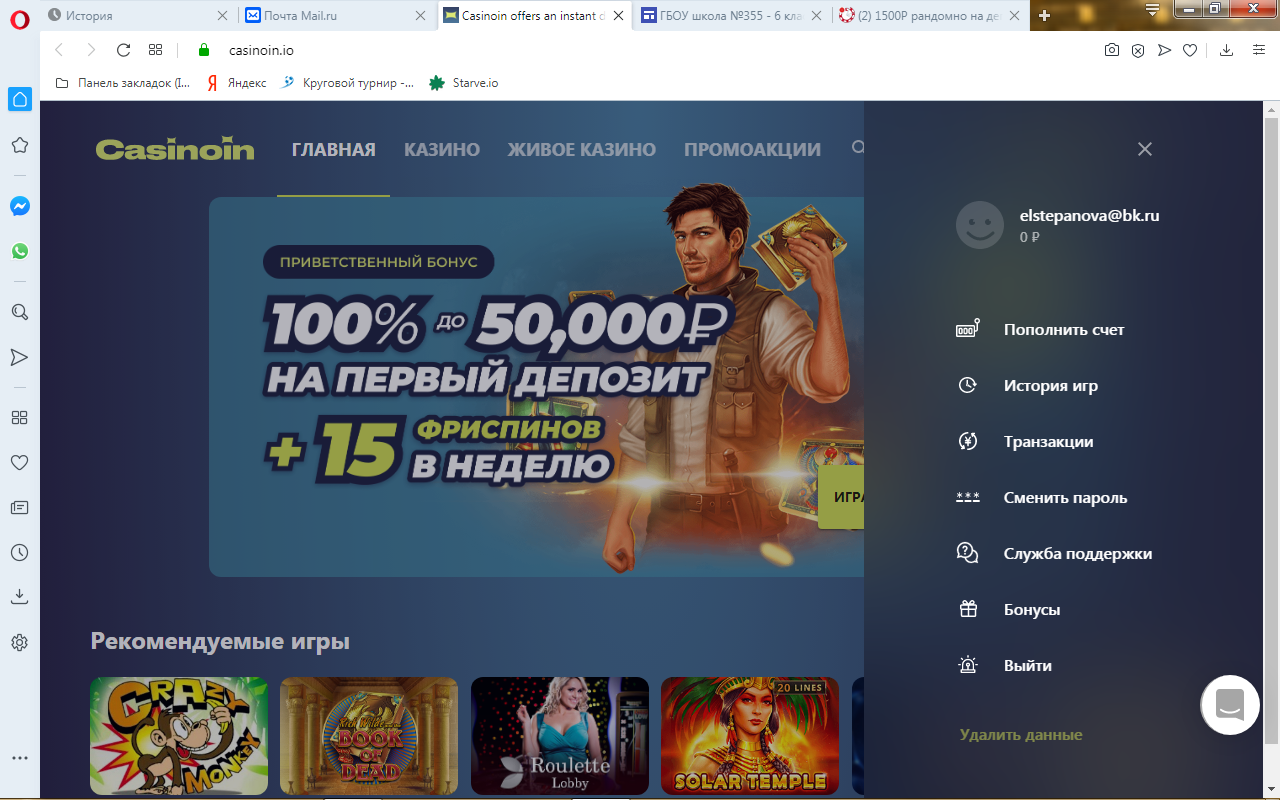Open История игр in account menu
This screenshot has width=1280, height=800.
(x=1051, y=385)
